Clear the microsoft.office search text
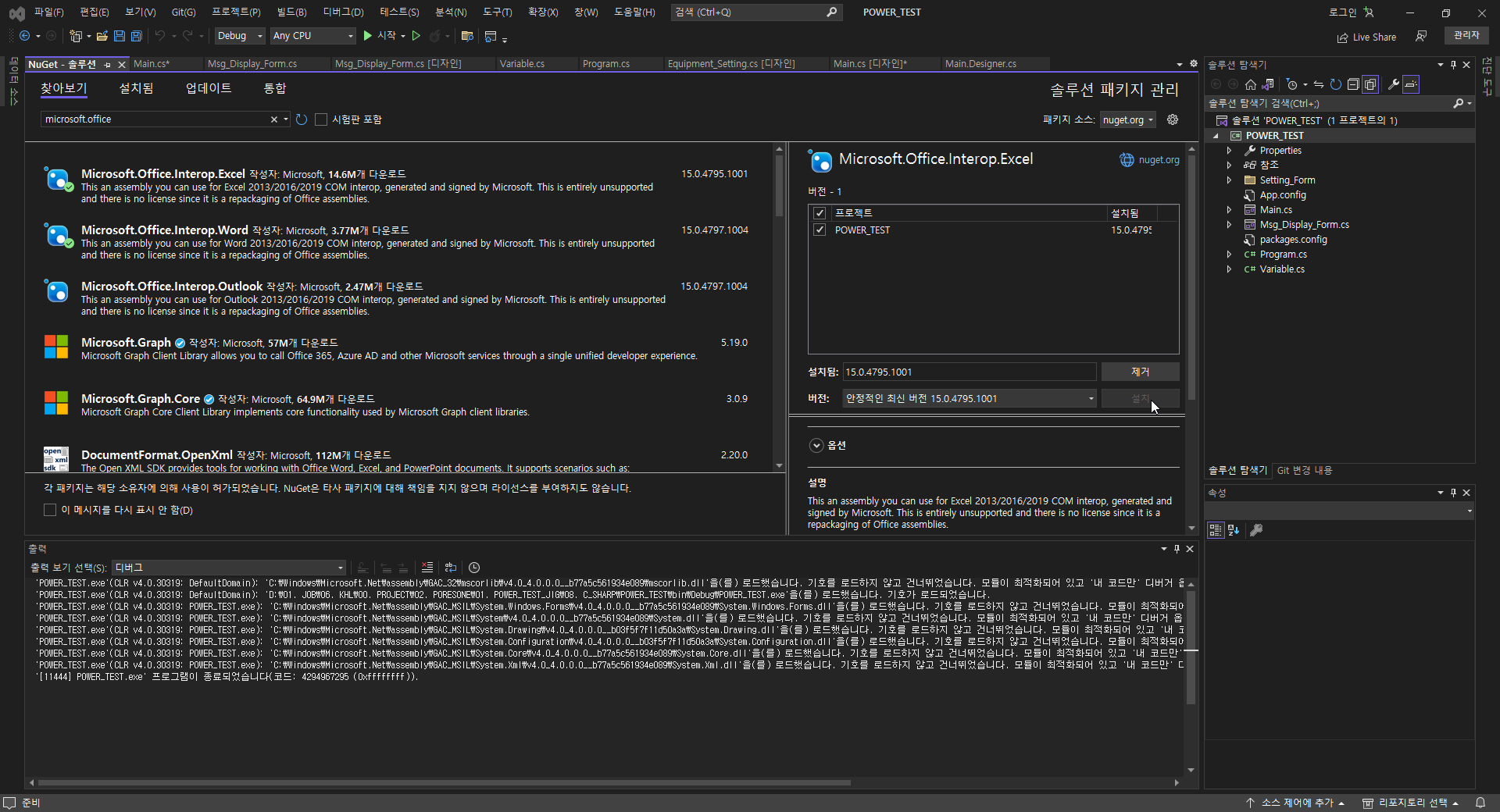 274,119
